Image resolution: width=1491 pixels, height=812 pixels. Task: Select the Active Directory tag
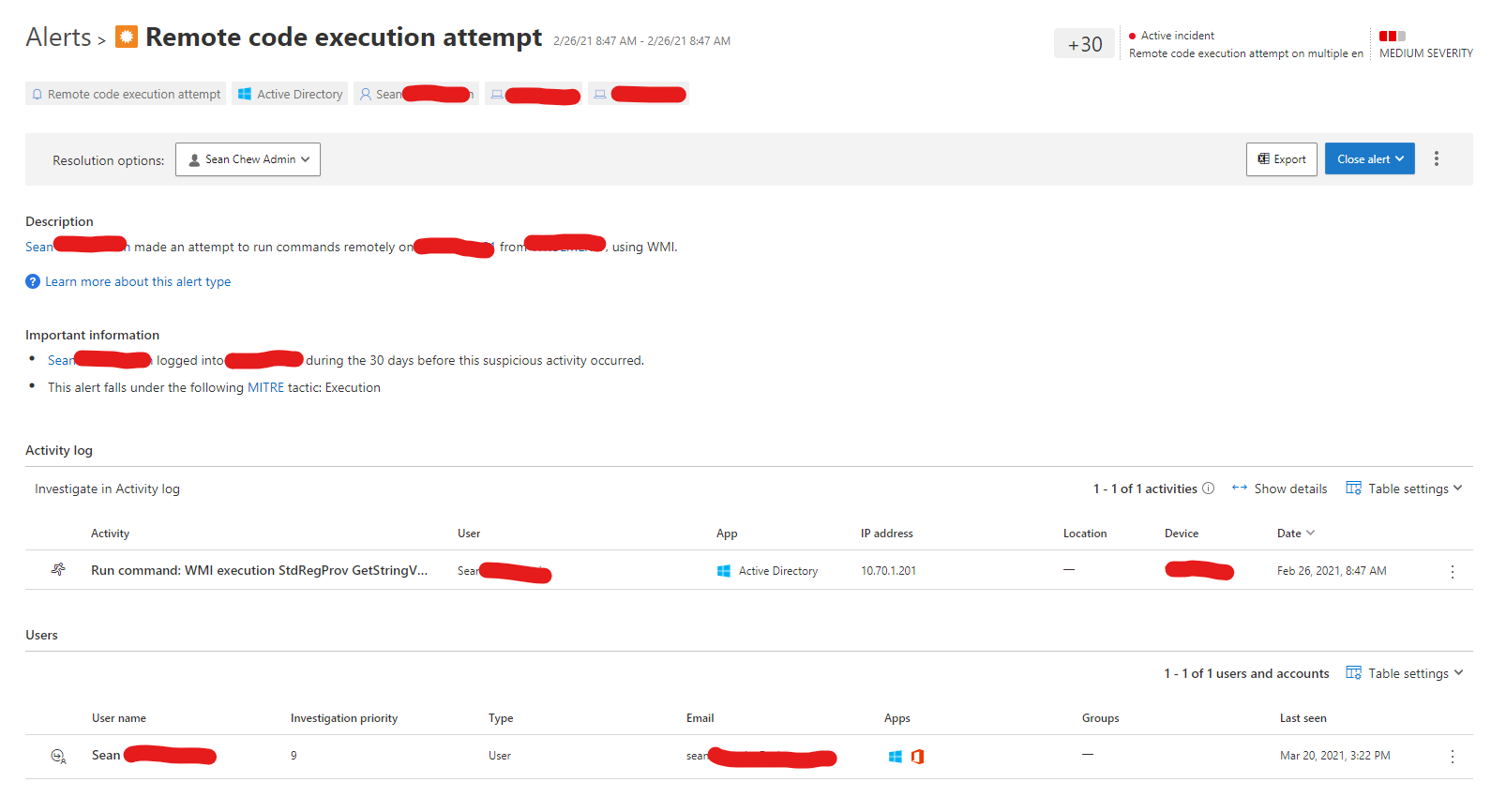pyautogui.click(x=290, y=94)
